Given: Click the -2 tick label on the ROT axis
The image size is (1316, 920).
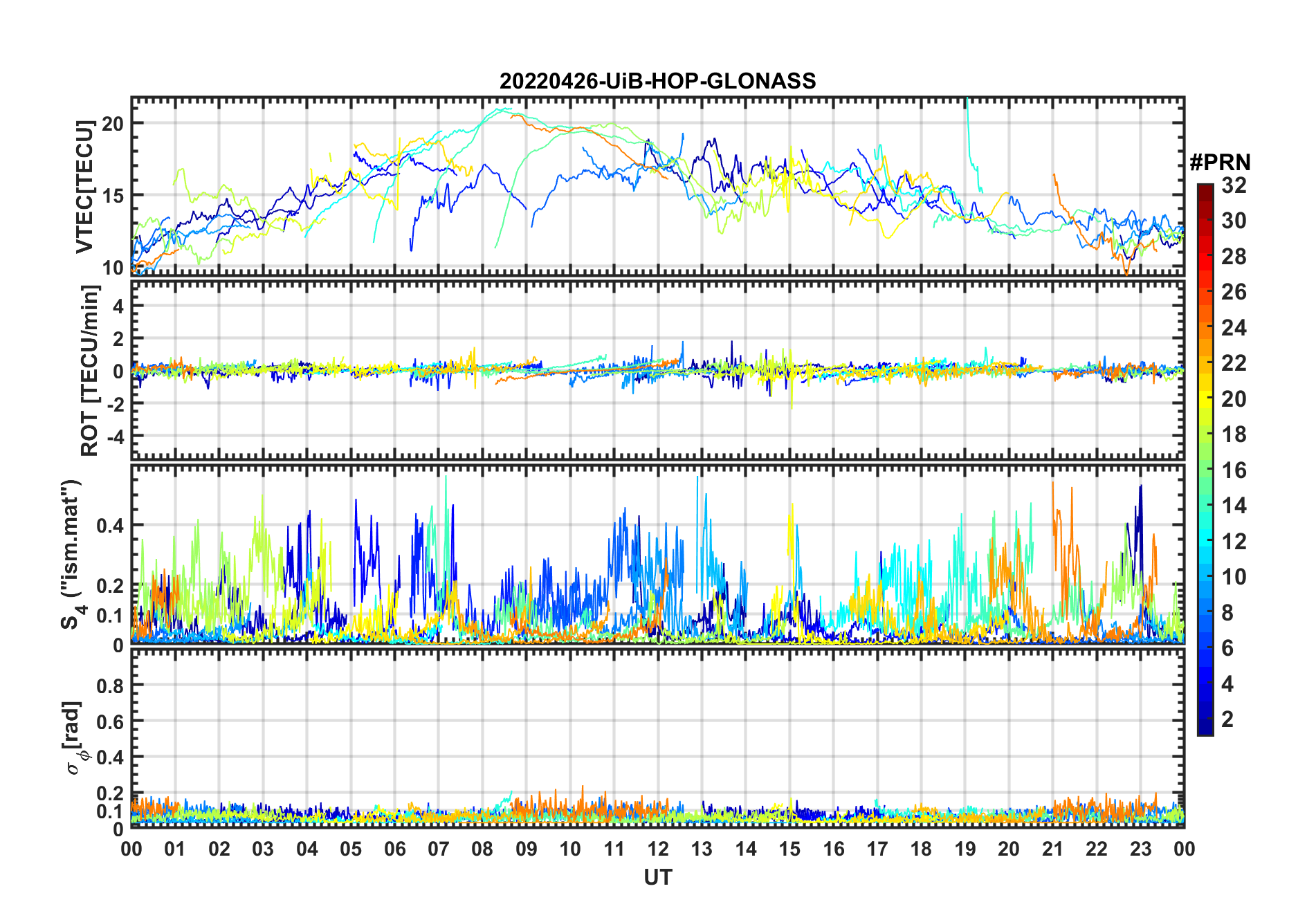Looking at the screenshot, I should (x=116, y=404).
